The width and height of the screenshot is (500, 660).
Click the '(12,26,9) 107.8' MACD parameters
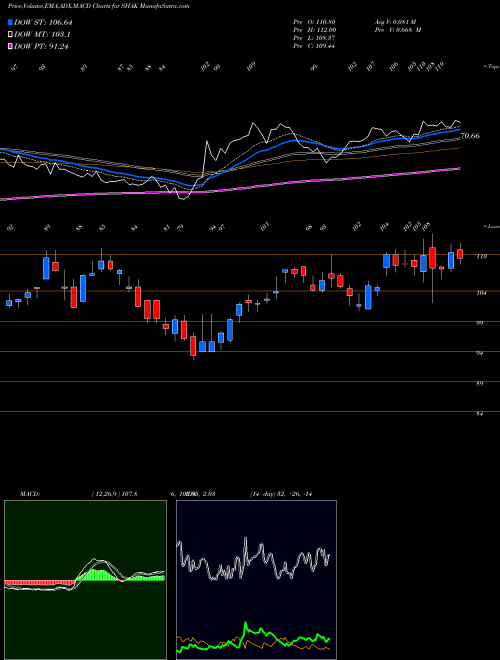pyautogui.click(x=114, y=494)
